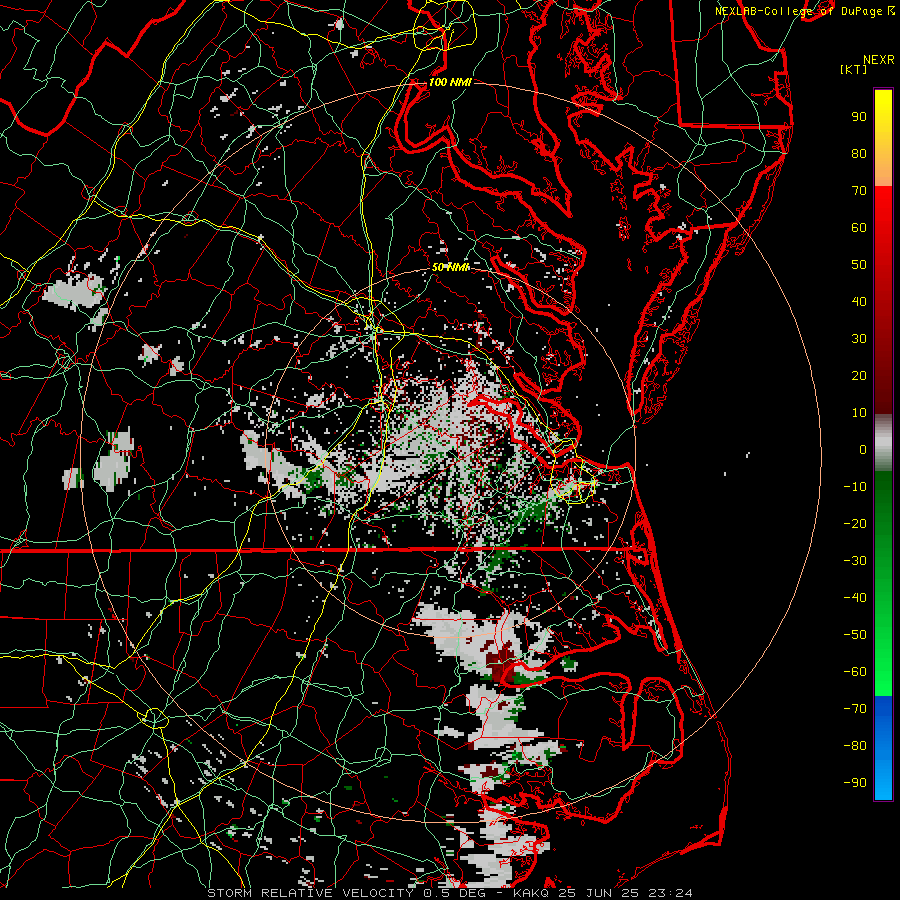Click the -60 scale value

pyautogui.click(x=855, y=672)
